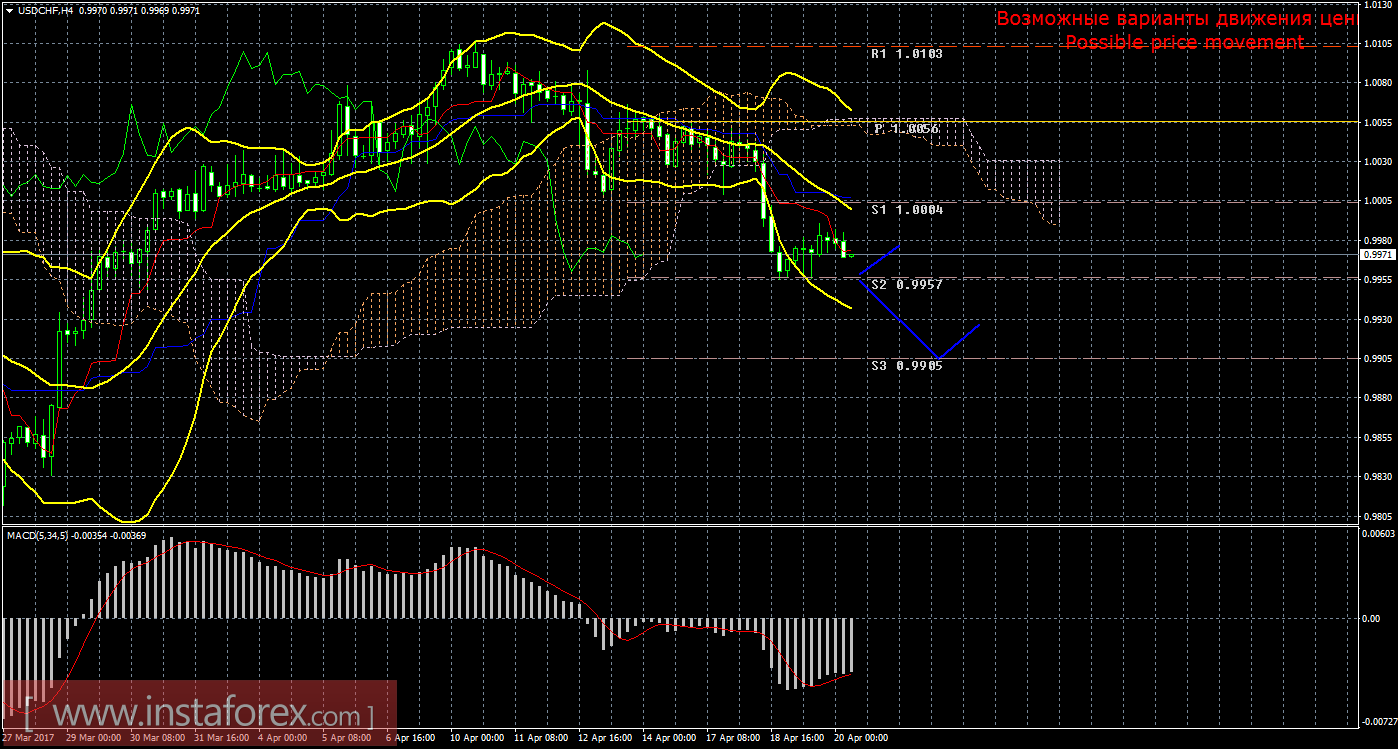Click the red Russian chart title text
The image size is (1398, 749).
point(1174,19)
